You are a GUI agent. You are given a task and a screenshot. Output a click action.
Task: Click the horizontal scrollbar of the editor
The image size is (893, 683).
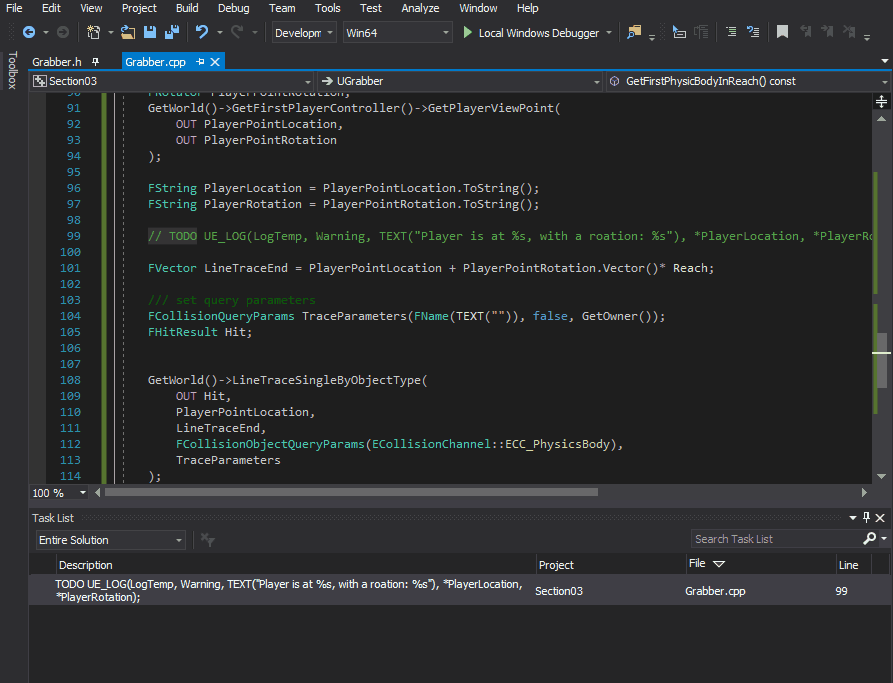pyautogui.click(x=350, y=492)
